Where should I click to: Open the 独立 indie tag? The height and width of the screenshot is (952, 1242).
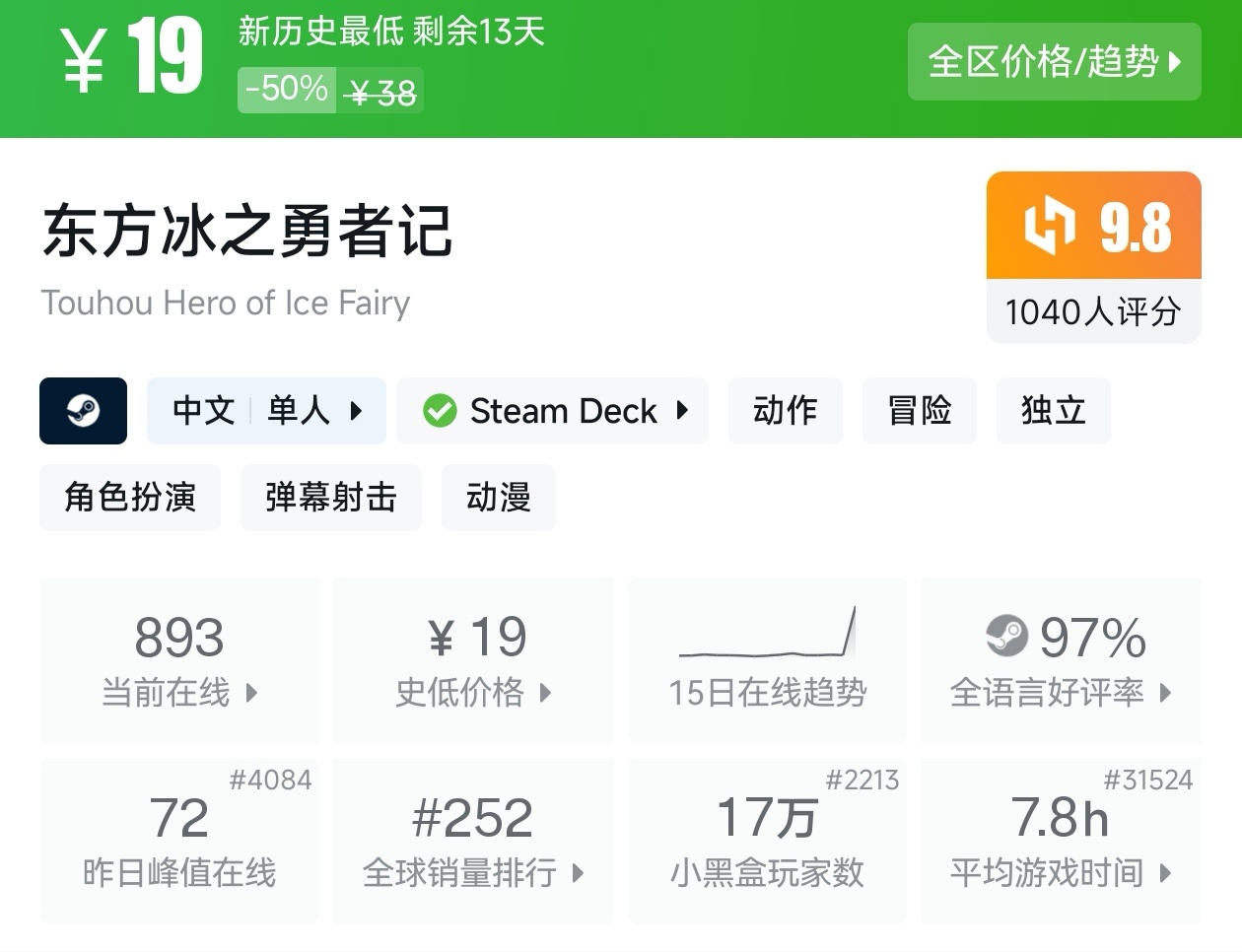(x=1053, y=411)
